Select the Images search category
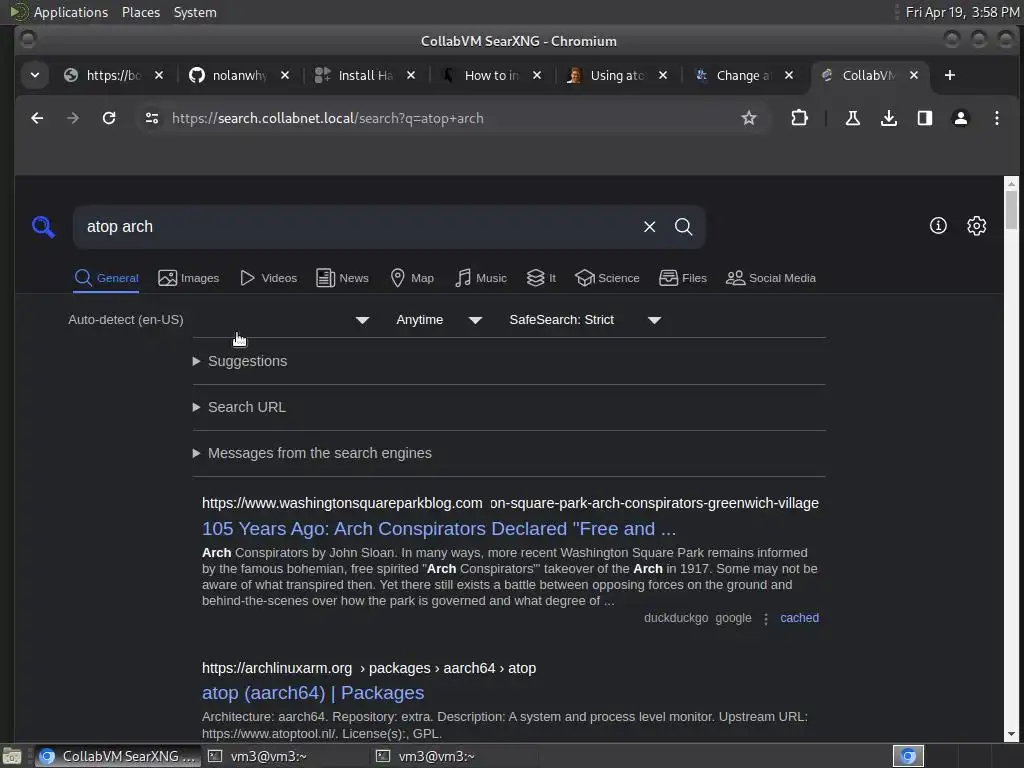This screenshot has width=1024, height=768. 189,278
